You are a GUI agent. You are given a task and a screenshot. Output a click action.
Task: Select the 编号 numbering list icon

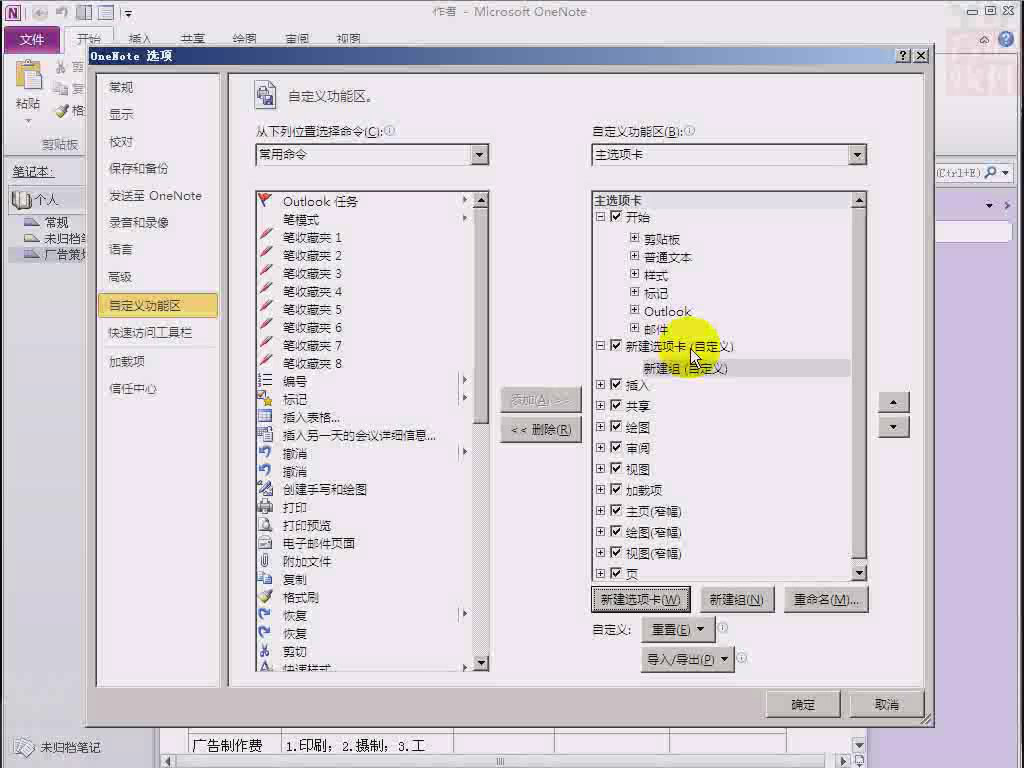point(265,380)
